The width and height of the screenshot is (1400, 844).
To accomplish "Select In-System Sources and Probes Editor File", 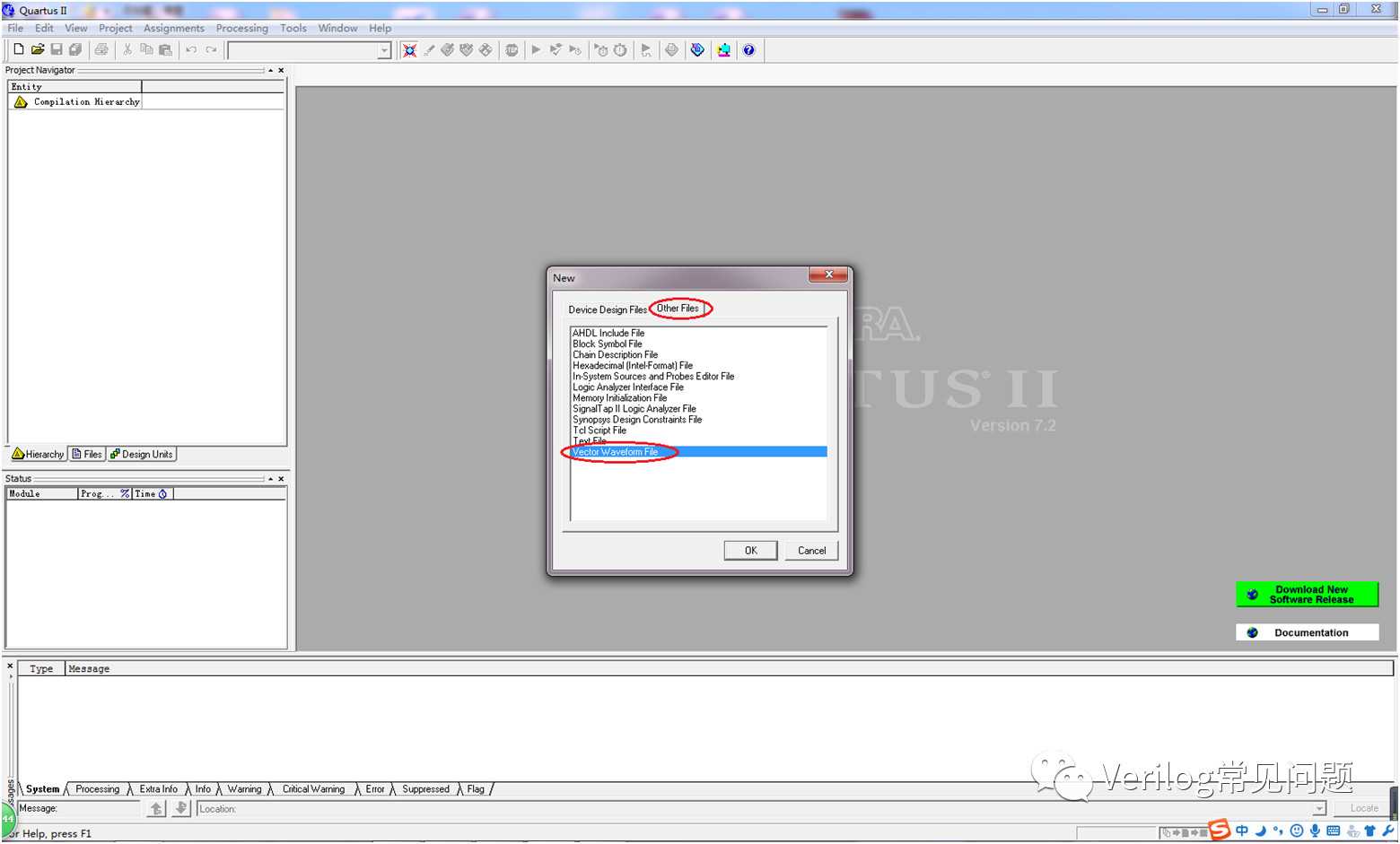I will click(x=653, y=376).
